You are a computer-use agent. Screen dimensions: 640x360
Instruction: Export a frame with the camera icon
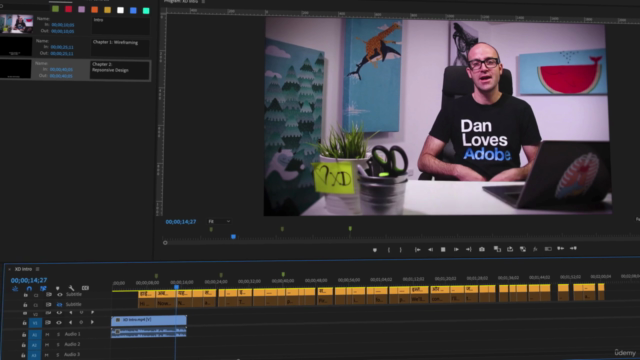(x=482, y=249)
